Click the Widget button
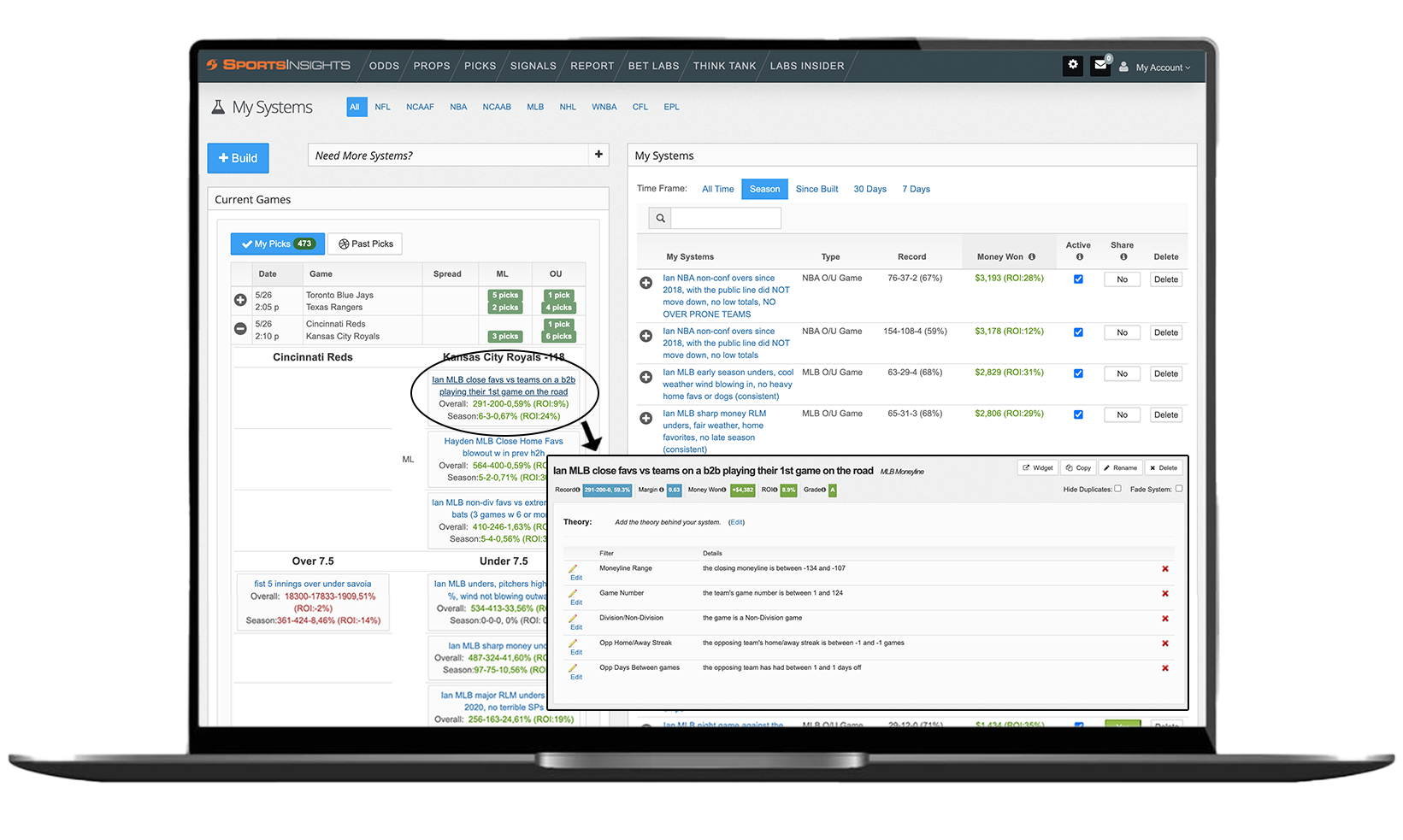 point(1038,468)
